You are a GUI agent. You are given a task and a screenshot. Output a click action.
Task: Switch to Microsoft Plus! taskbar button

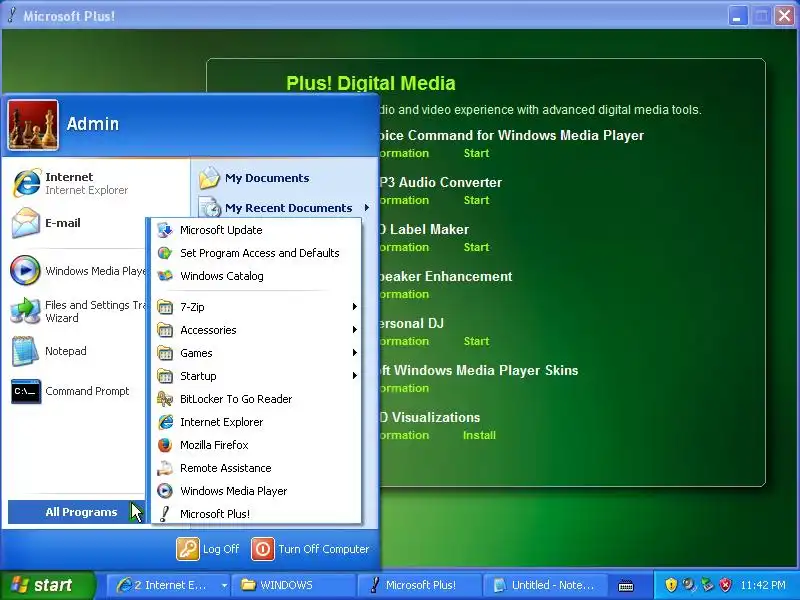tap(419, 585)
